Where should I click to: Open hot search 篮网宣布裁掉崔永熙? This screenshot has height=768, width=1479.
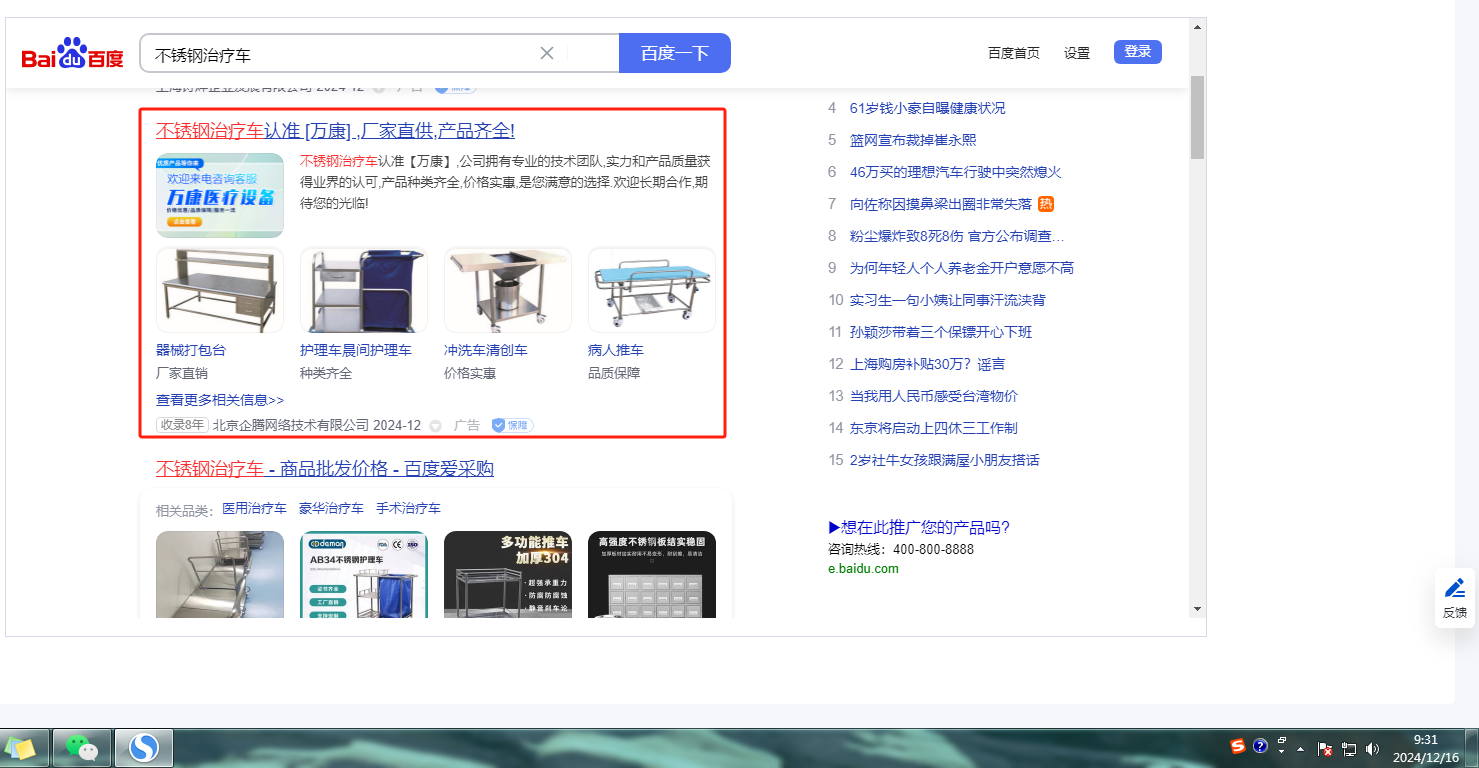click(913, 140)
